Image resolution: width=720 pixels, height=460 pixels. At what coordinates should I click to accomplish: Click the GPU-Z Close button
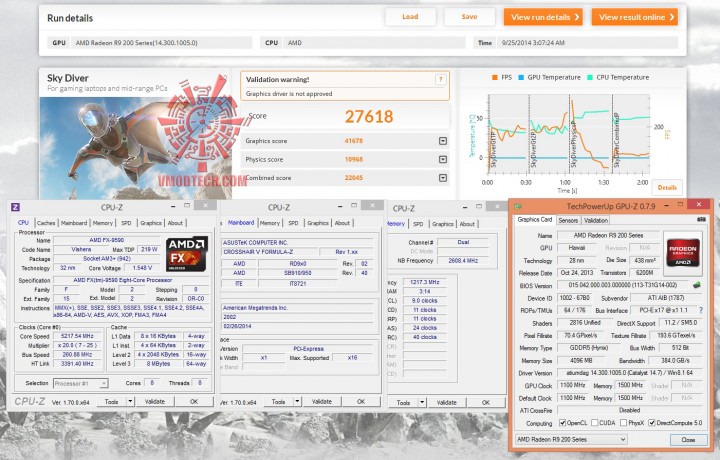click(688, 440)
